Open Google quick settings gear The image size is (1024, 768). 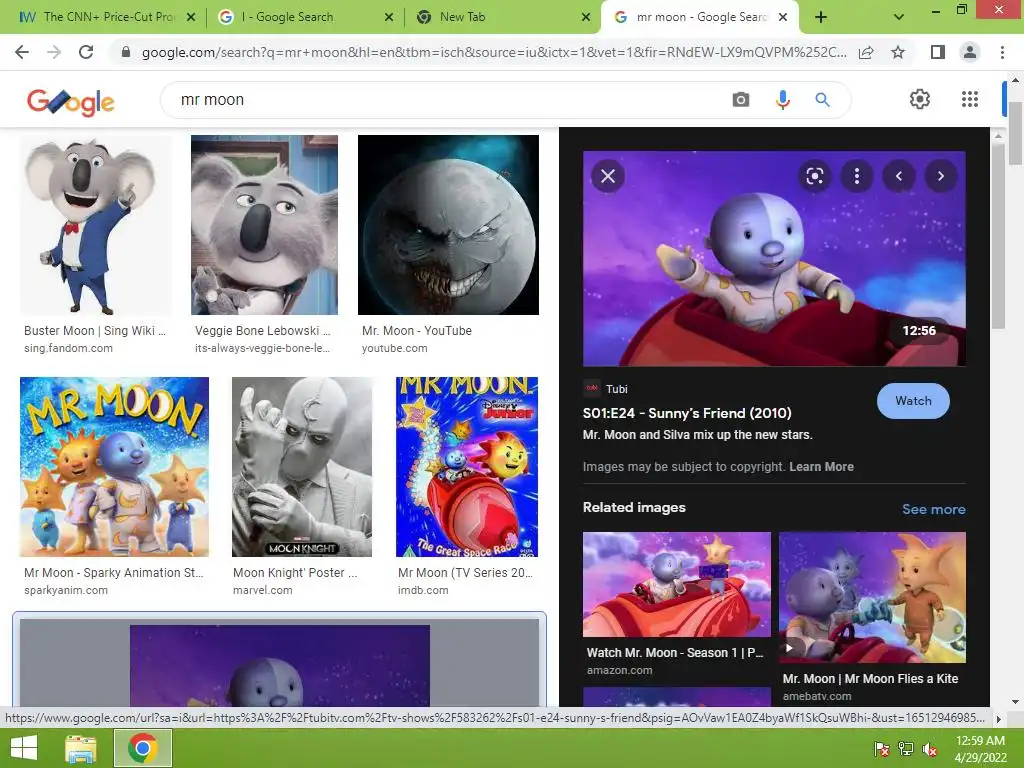[920, 99]
